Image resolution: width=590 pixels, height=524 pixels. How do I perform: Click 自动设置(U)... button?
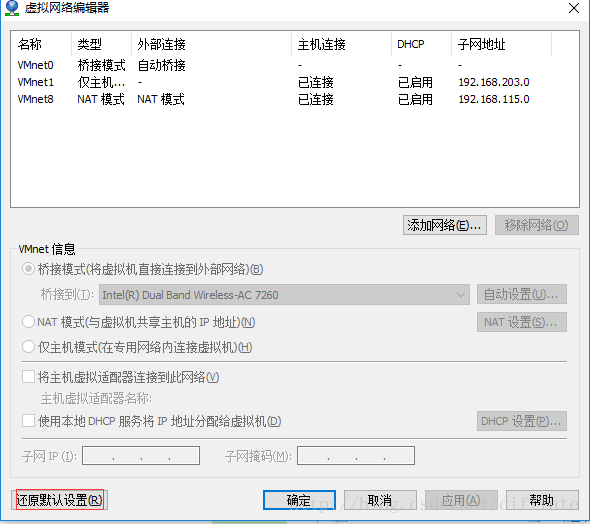coord(522,294)
